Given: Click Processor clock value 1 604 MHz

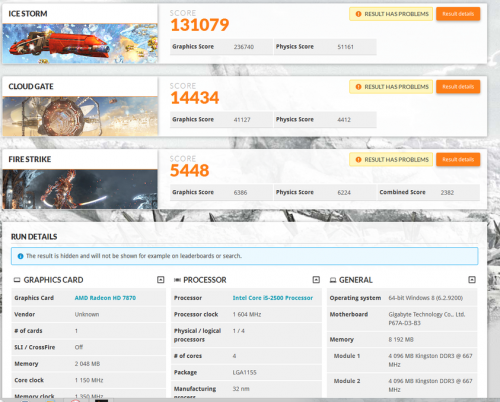Looking at the screenshot, I should (247, 314).
